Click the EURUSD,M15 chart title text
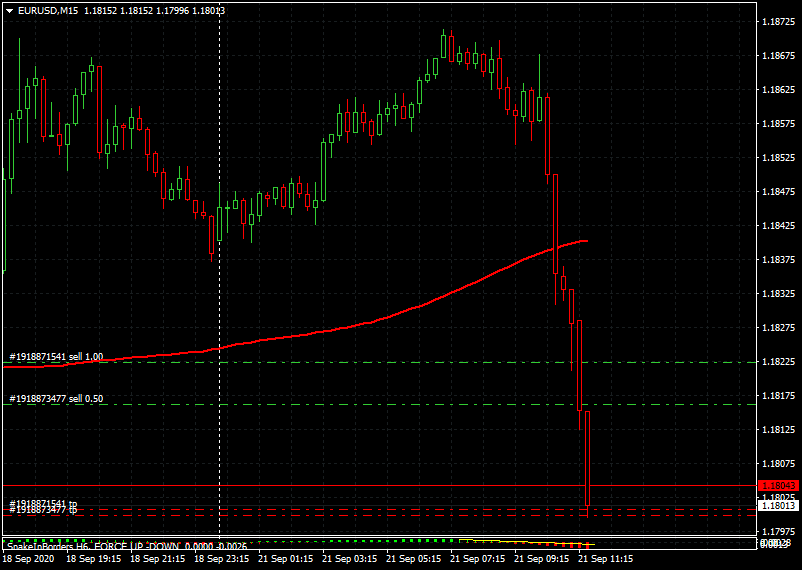Screen dimensions: 802x570 point(48,11)
